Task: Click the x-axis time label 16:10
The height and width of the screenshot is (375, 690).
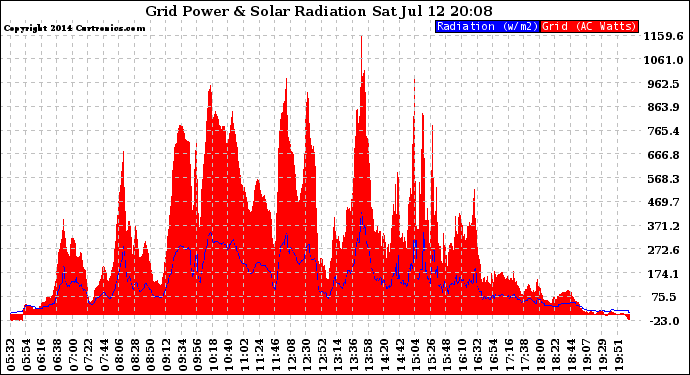Action: (461, 354)
